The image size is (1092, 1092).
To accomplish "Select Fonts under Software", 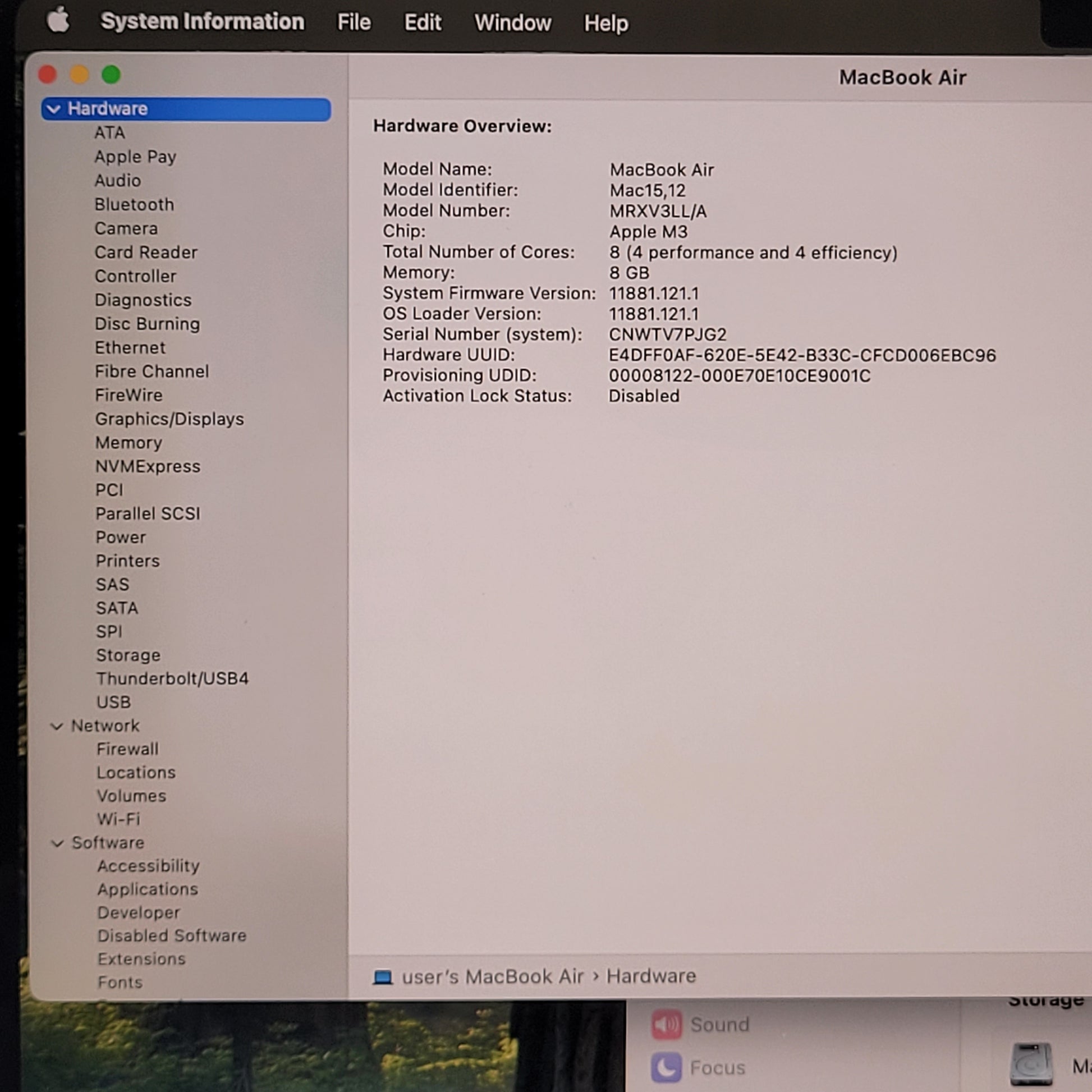I will [120, 983].
